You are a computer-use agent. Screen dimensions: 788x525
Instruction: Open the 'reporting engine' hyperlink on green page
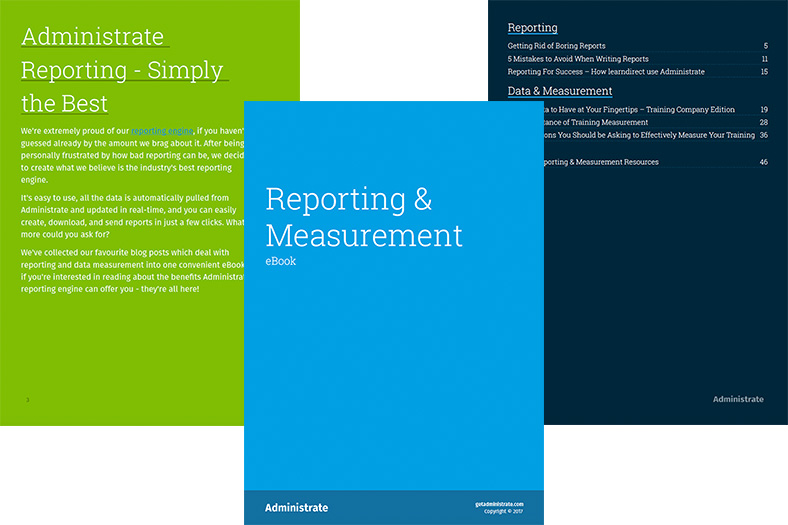162,131
